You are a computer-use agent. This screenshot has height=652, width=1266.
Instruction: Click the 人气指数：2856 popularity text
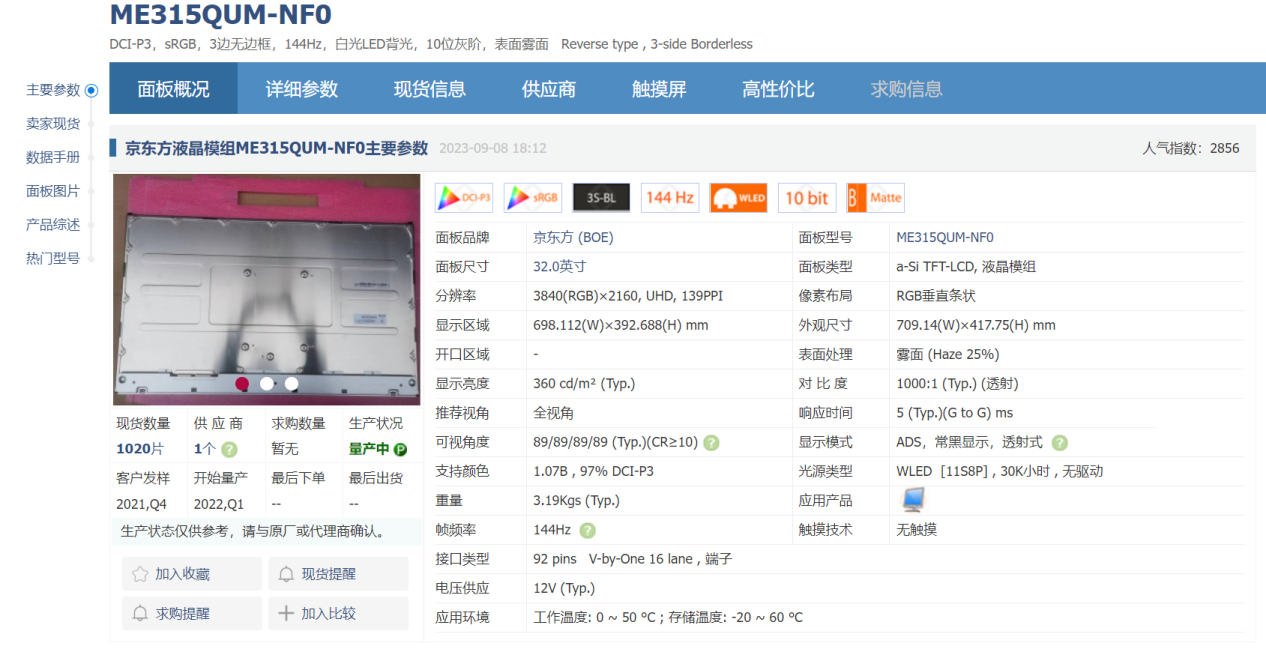(x=1191, y=148)
